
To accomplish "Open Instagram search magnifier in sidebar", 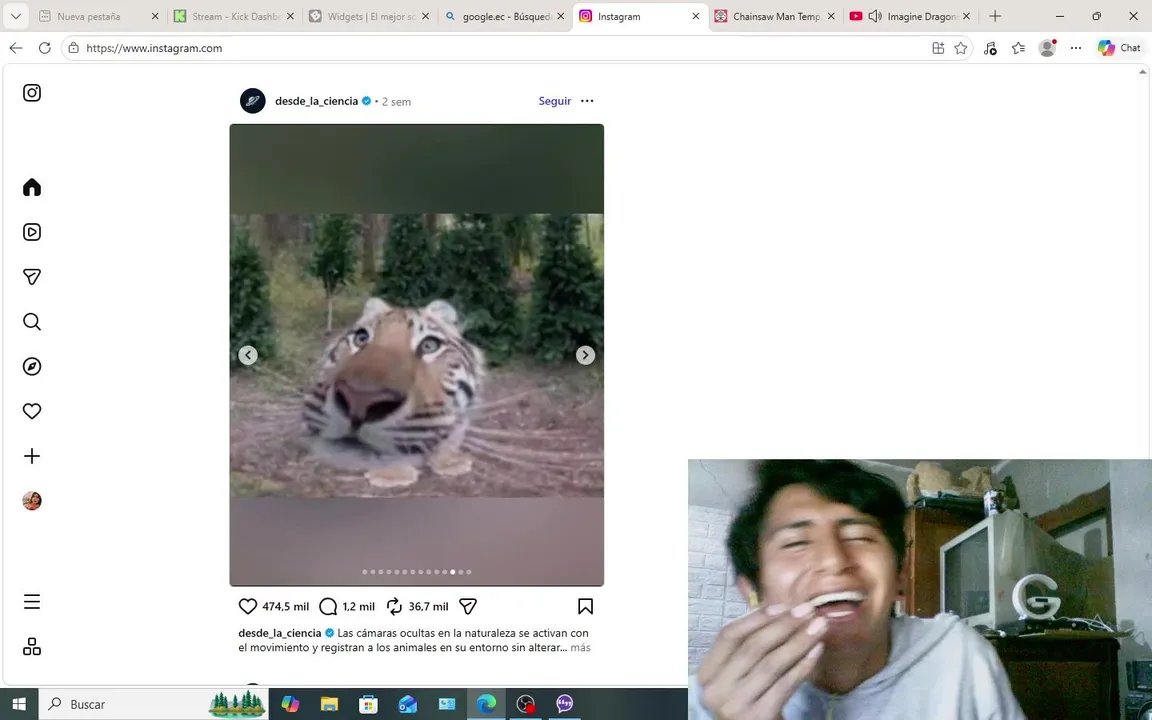I will click(x=32, y=322).
